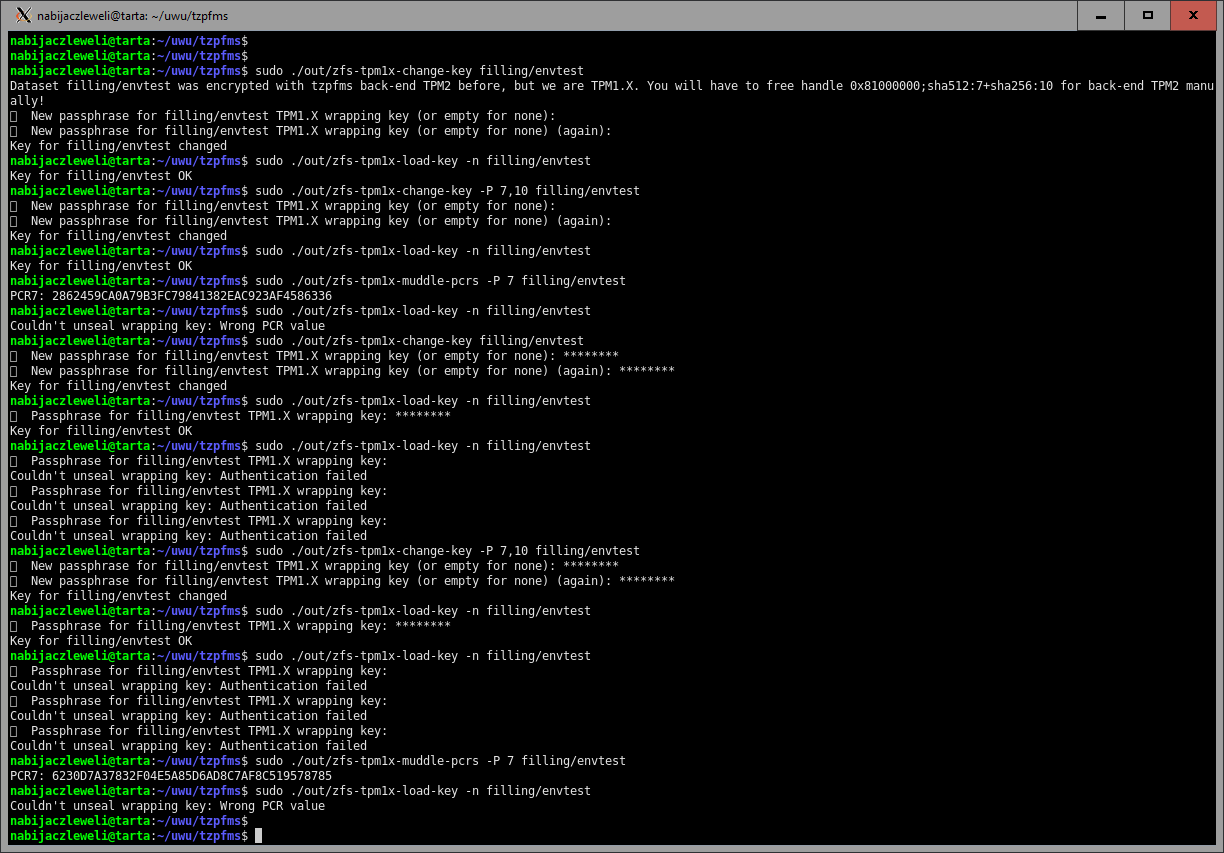Screen dimensions: 1224x853
Task: Click the final 'Wrong PCR value' error
Action: [167, 806]
